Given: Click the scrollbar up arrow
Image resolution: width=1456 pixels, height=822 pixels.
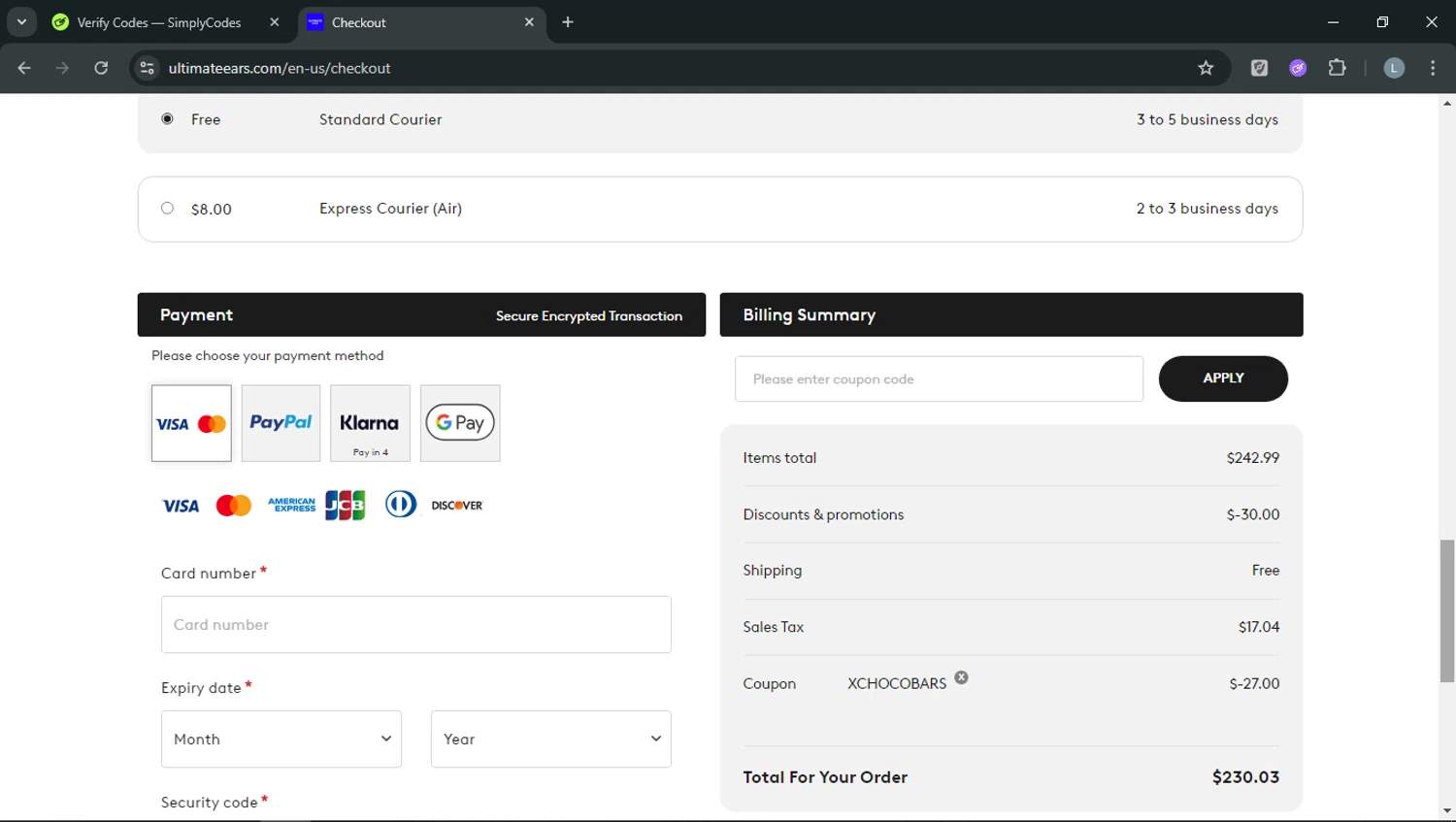Looking at the screenshot, I should pyautogui.click(x=1447, y=103).
